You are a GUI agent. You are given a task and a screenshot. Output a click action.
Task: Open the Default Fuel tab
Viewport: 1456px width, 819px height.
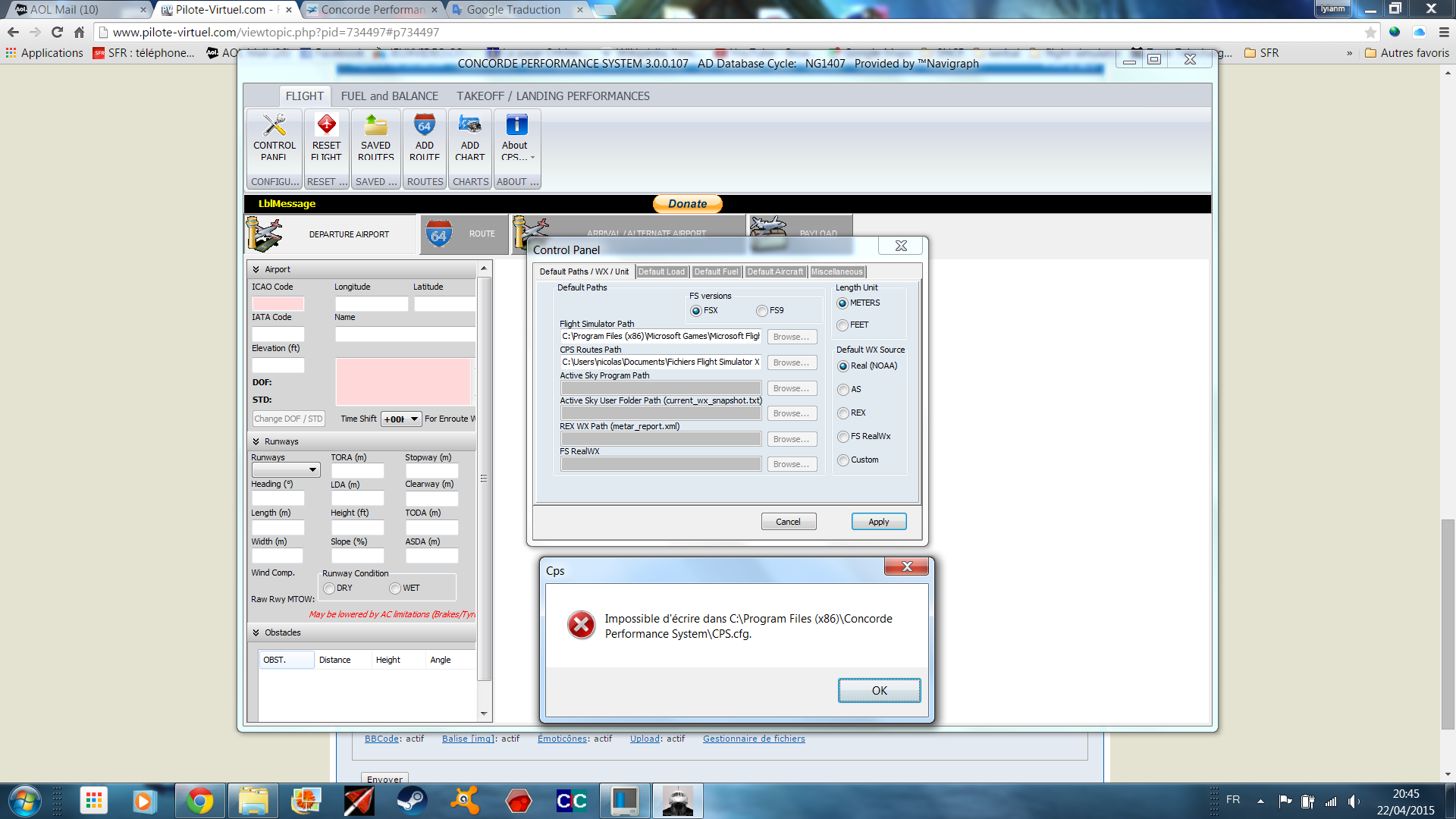point(716,272)
